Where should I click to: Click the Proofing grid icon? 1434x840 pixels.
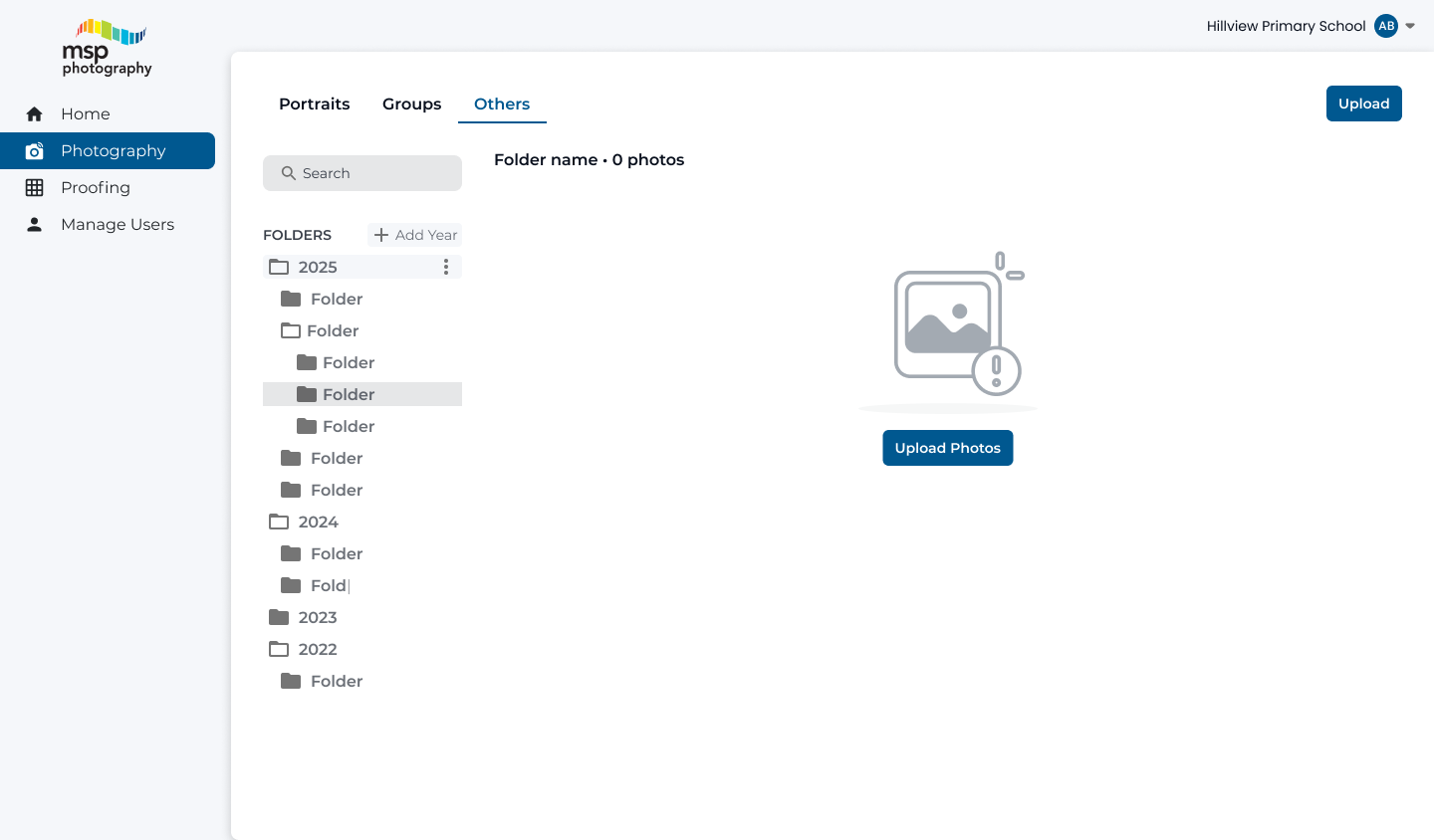(x=35, y=188)
